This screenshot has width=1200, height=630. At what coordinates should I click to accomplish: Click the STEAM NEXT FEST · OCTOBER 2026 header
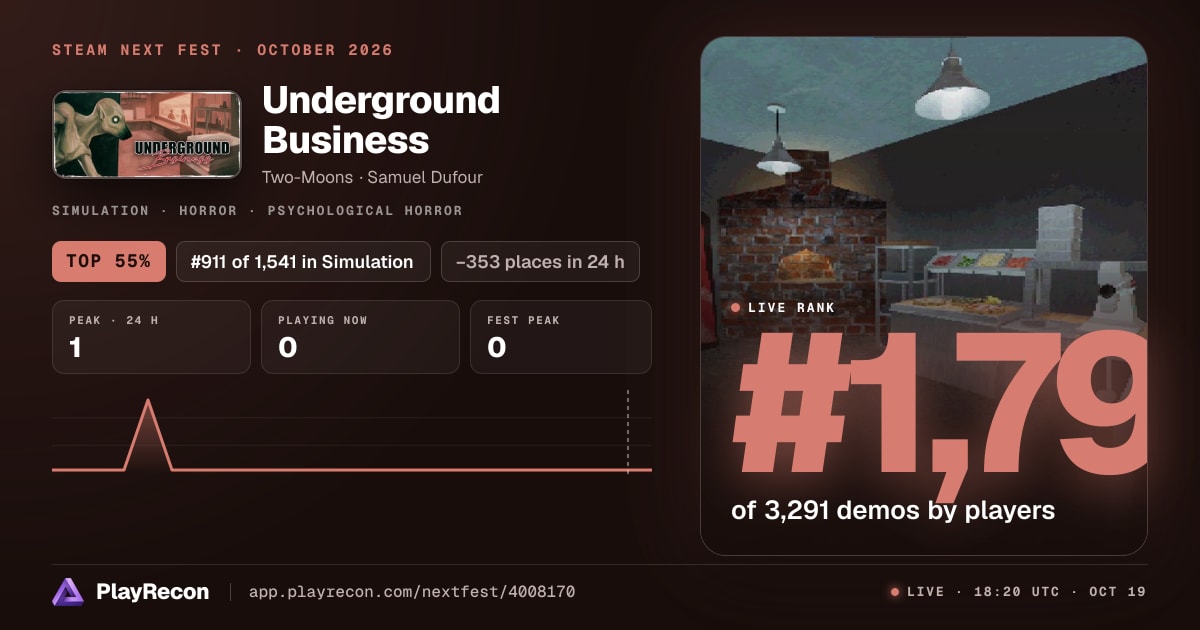(223, 50)
